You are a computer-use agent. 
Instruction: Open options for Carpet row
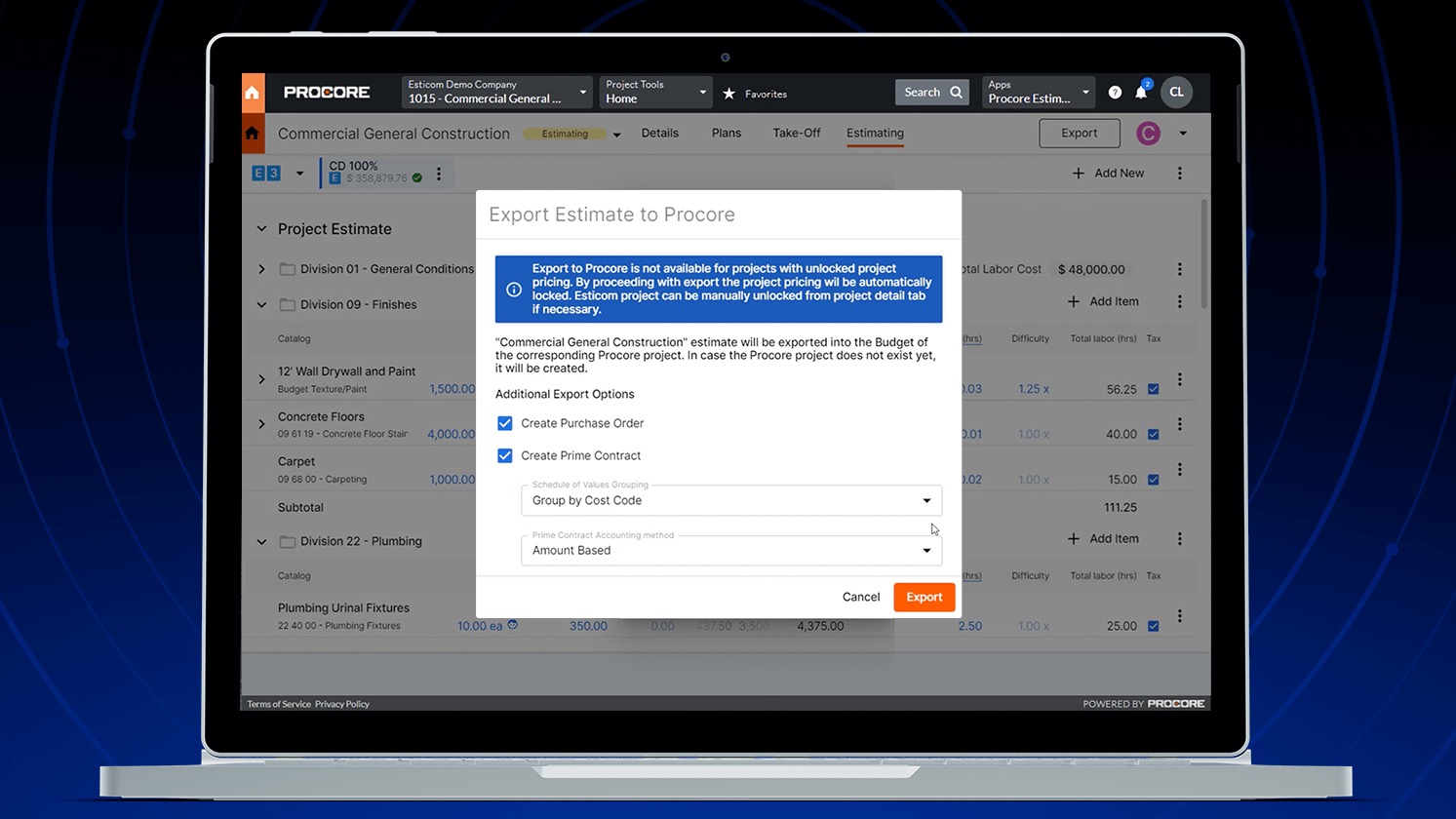(1180, 469)
